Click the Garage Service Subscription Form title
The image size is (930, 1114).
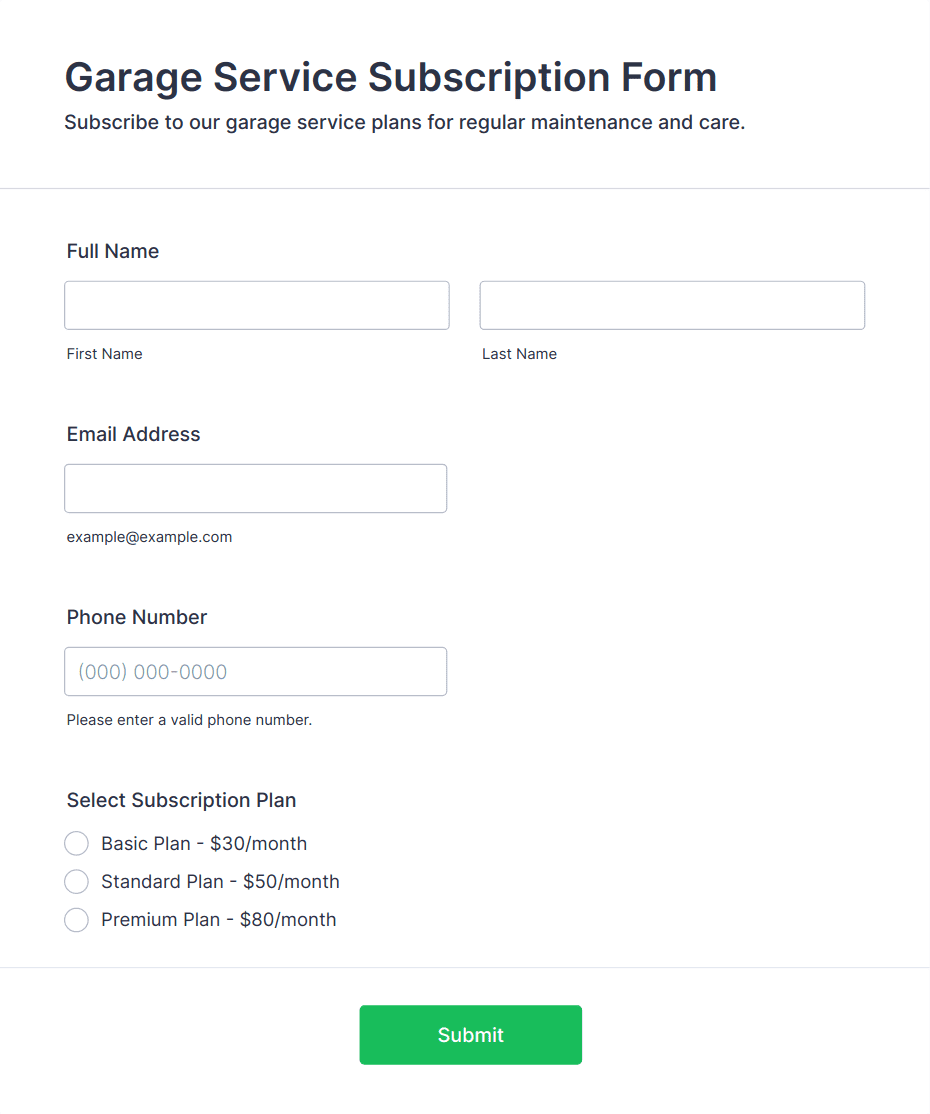pos(391,77)
